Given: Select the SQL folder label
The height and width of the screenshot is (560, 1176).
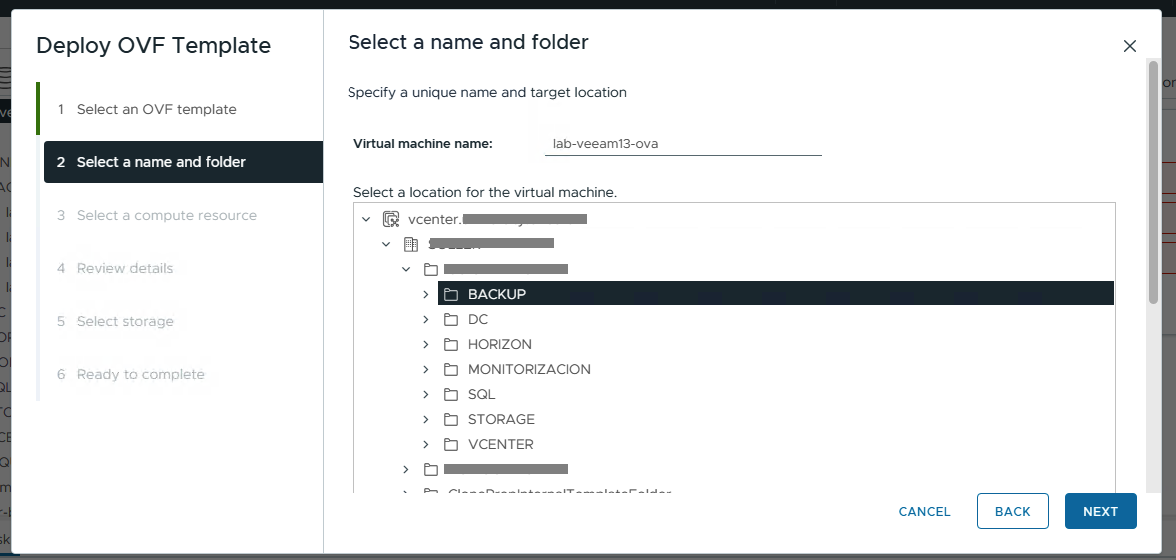Looking at the screenshot, I should (x=482, y=394).
